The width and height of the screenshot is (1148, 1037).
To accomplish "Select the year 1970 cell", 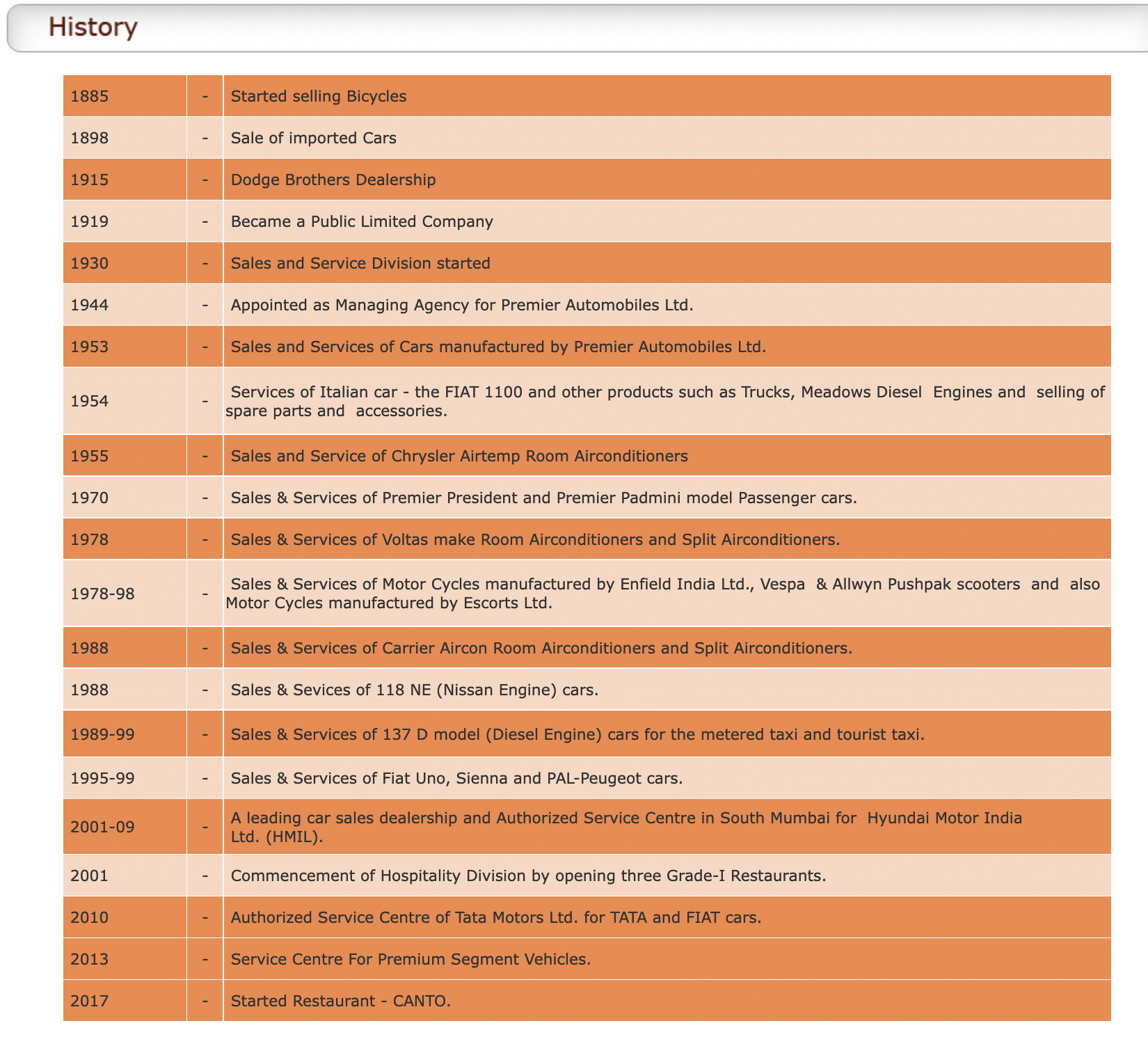I will (125, 498).
